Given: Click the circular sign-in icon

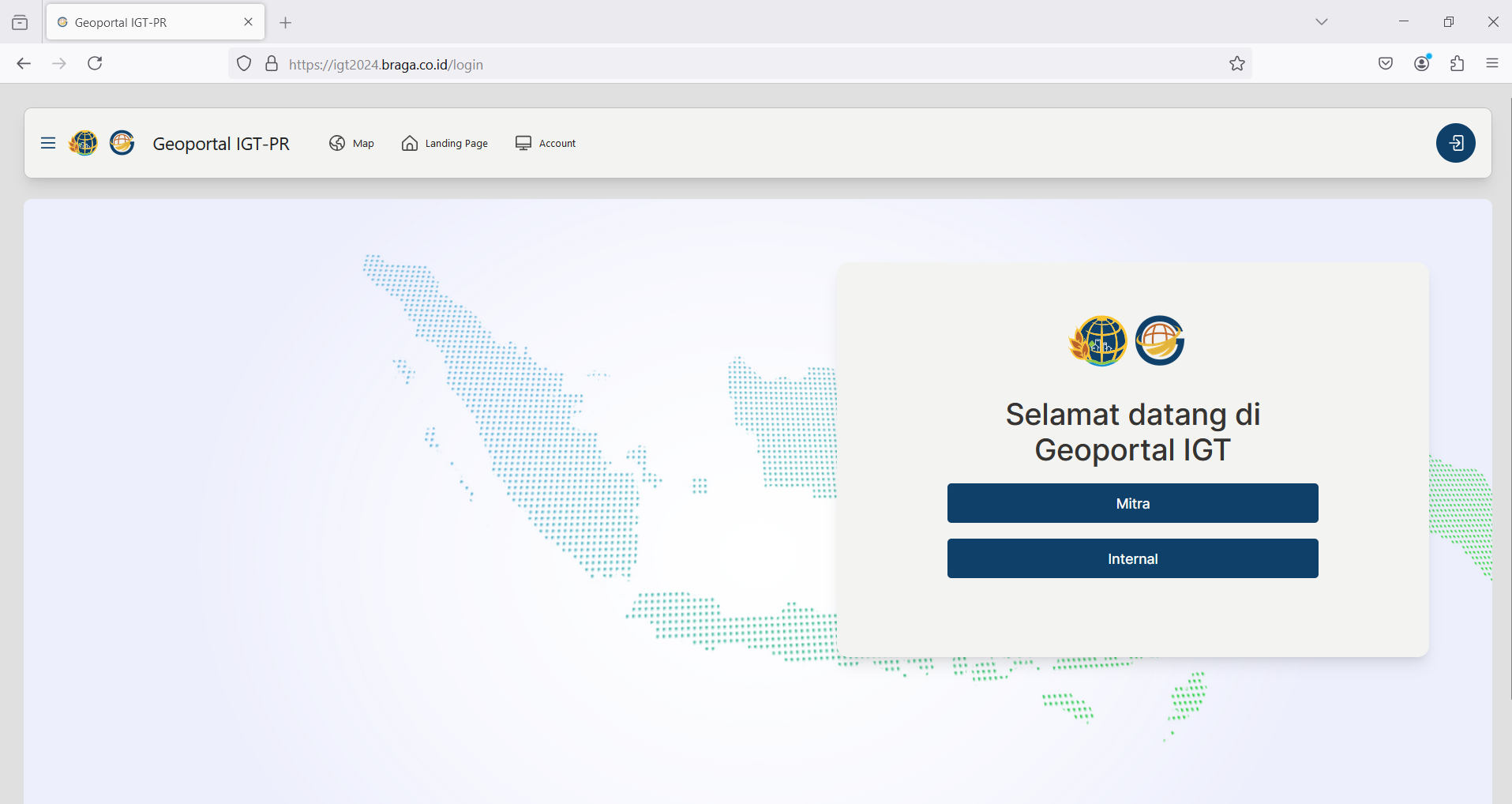Looking at the screenshot, I should [x=1455, y=143].
